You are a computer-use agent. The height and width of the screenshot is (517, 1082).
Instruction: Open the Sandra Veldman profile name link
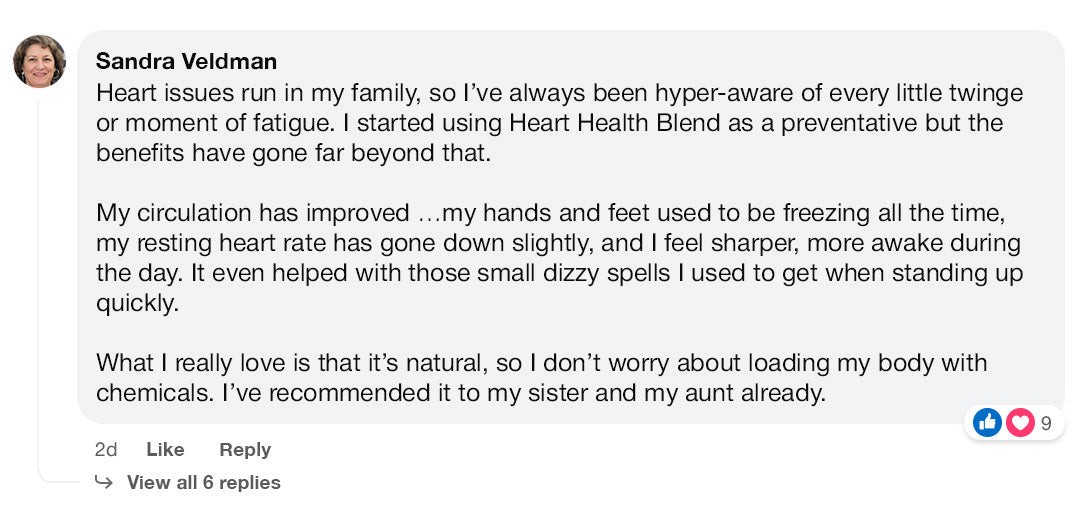[x=186, y=62]
